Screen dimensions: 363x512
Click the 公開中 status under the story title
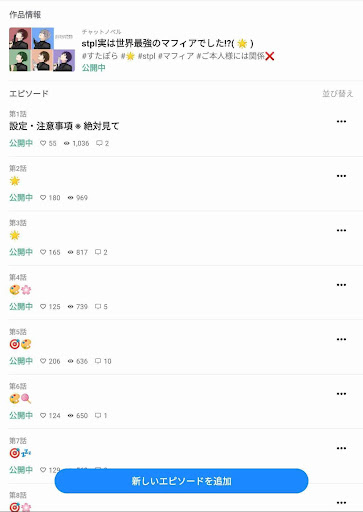click(x=94, y=68)
